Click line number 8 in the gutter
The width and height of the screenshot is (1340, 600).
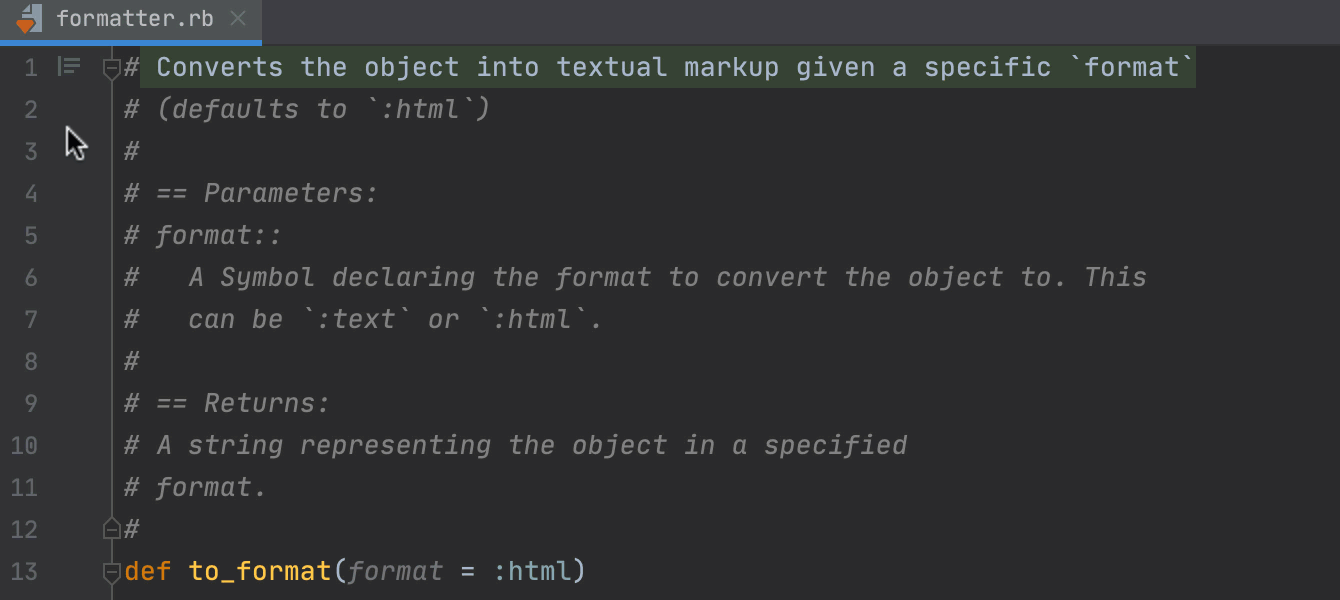[30, 361]
